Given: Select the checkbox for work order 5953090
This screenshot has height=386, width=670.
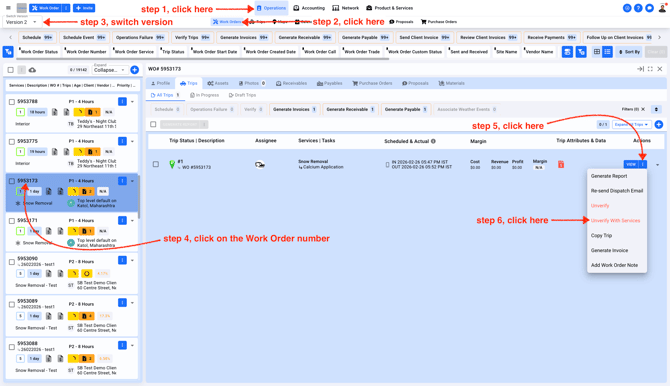Looking at the screenshot, I should [12, 262].
